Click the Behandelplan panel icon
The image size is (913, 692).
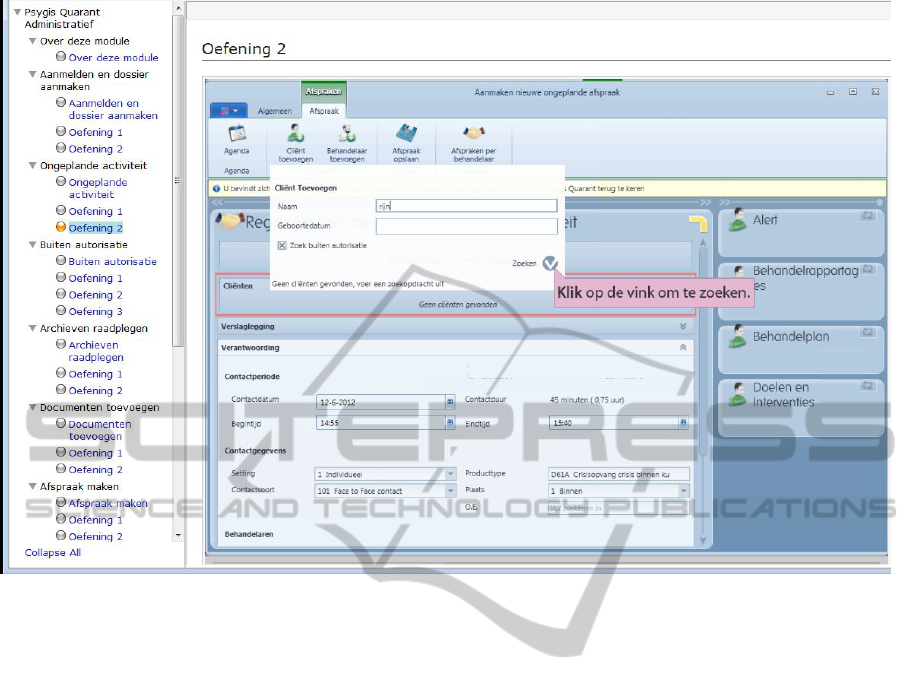click(737, 339)
